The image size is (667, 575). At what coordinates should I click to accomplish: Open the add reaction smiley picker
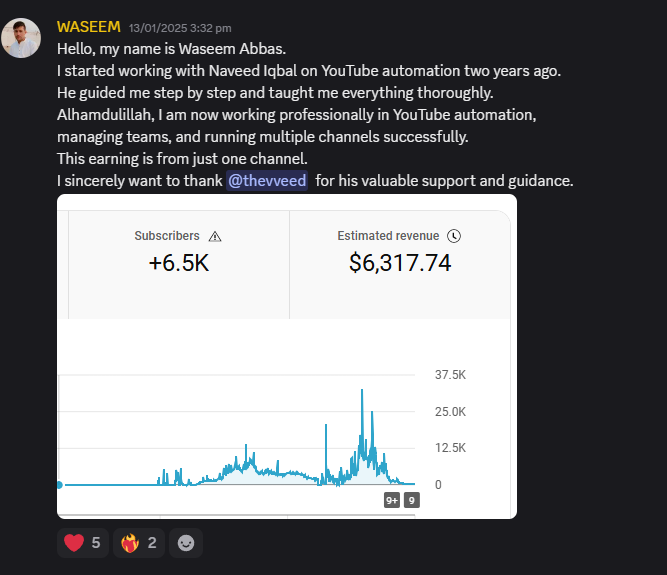pyautogui.click(x=186, y=543)
